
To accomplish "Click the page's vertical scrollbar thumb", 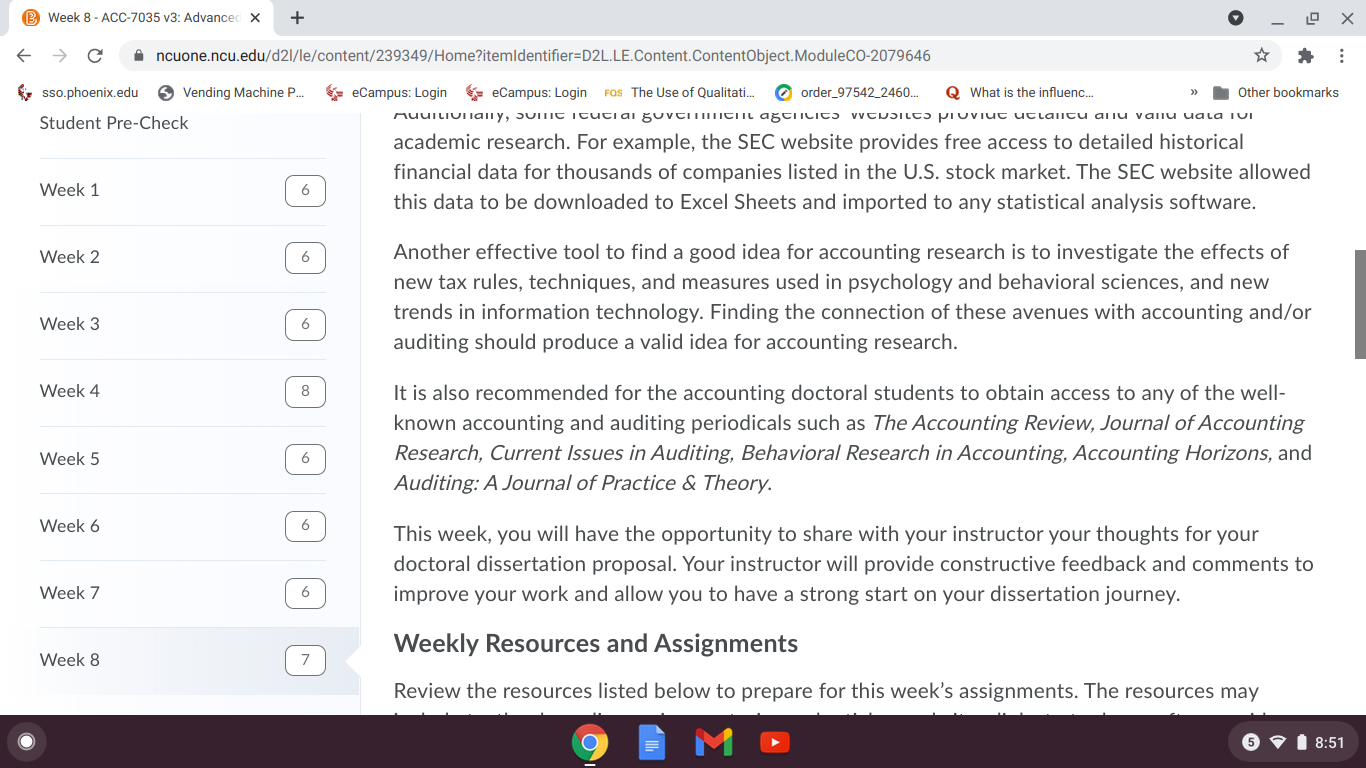I will point(1360,304).
